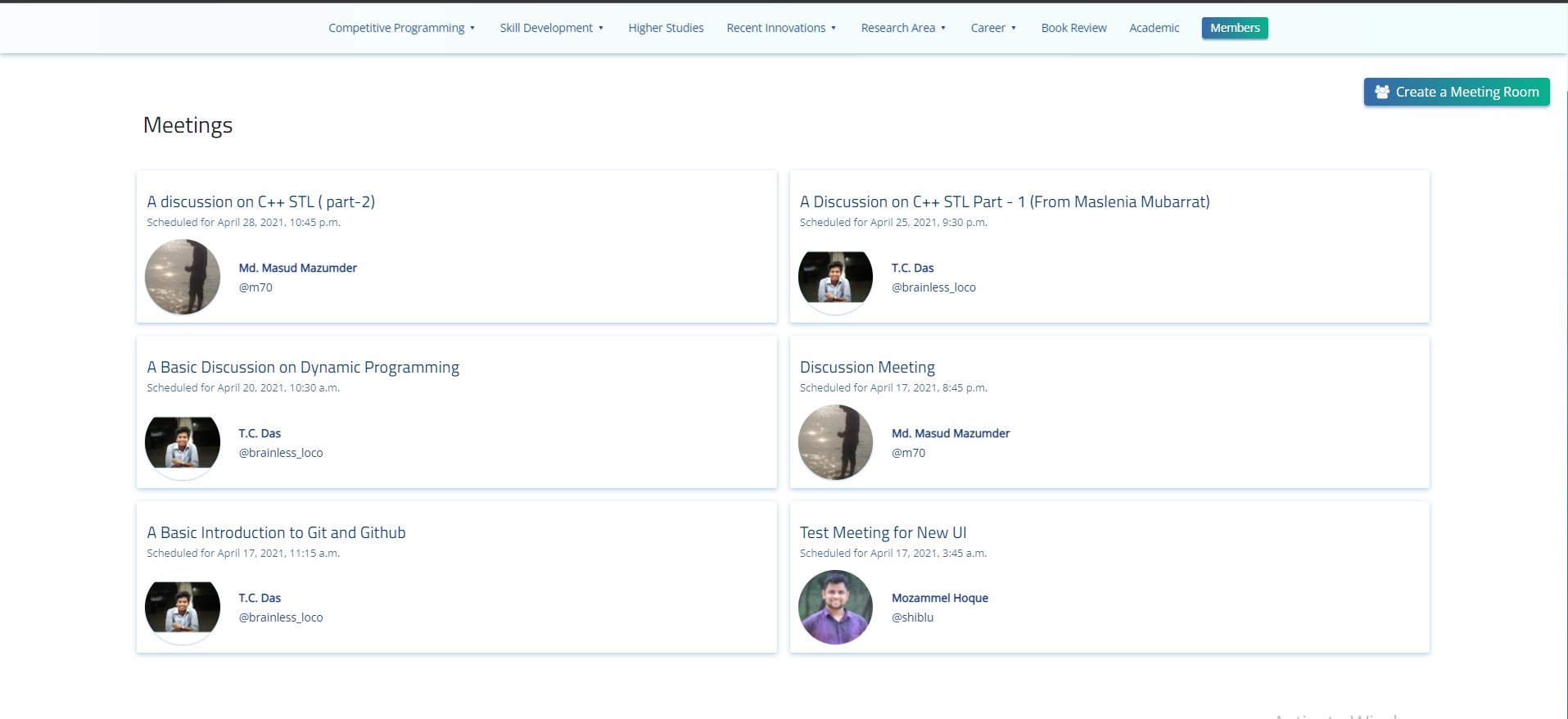Open Md. Masud Mazumder's avatar in STL part-2 card
The height and width of the screenshot is (719, 1568).
[x=183, y=277]
